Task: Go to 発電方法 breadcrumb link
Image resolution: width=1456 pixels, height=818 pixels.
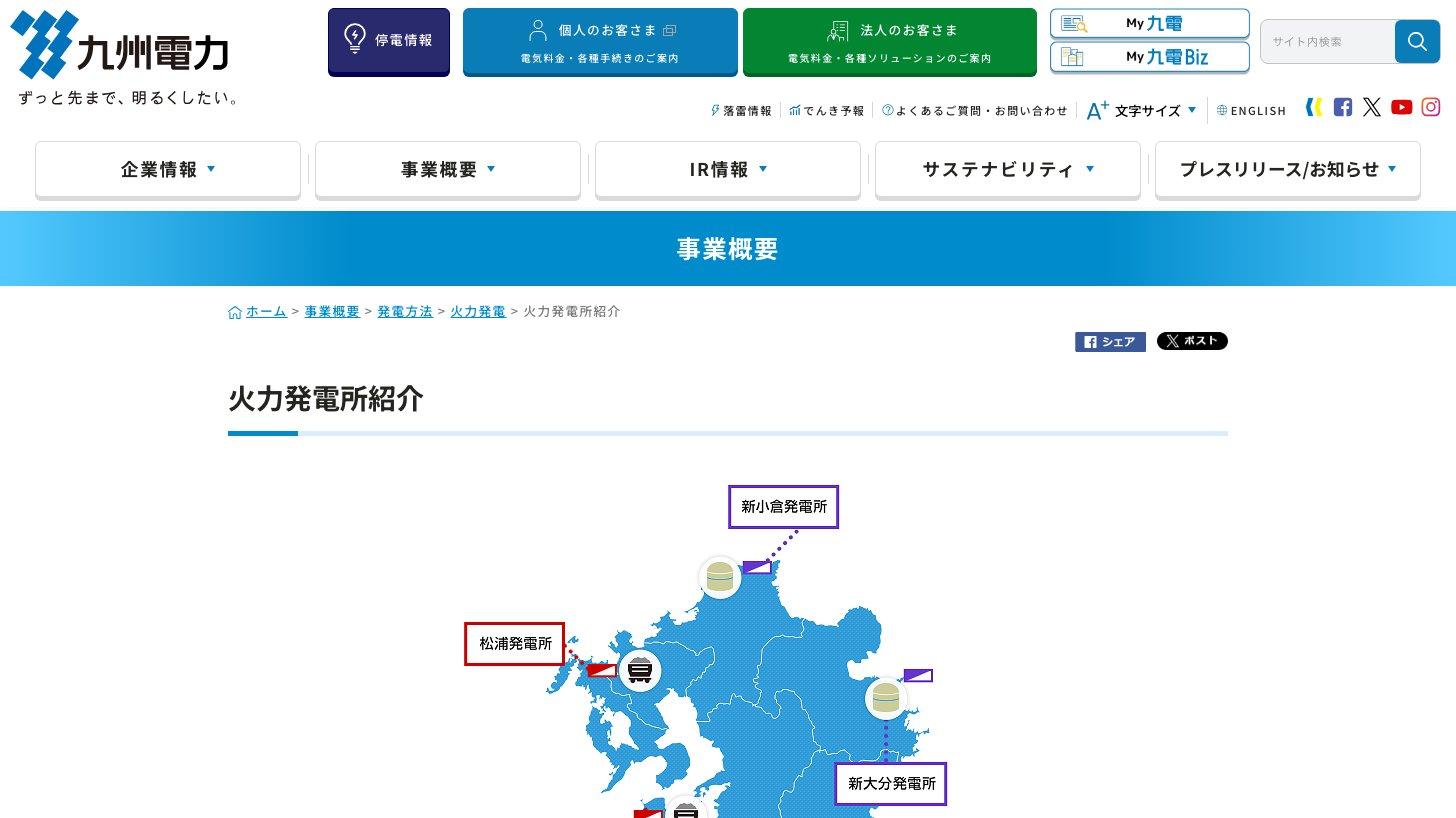Action: pyautogui.click(x=405, y=312)
